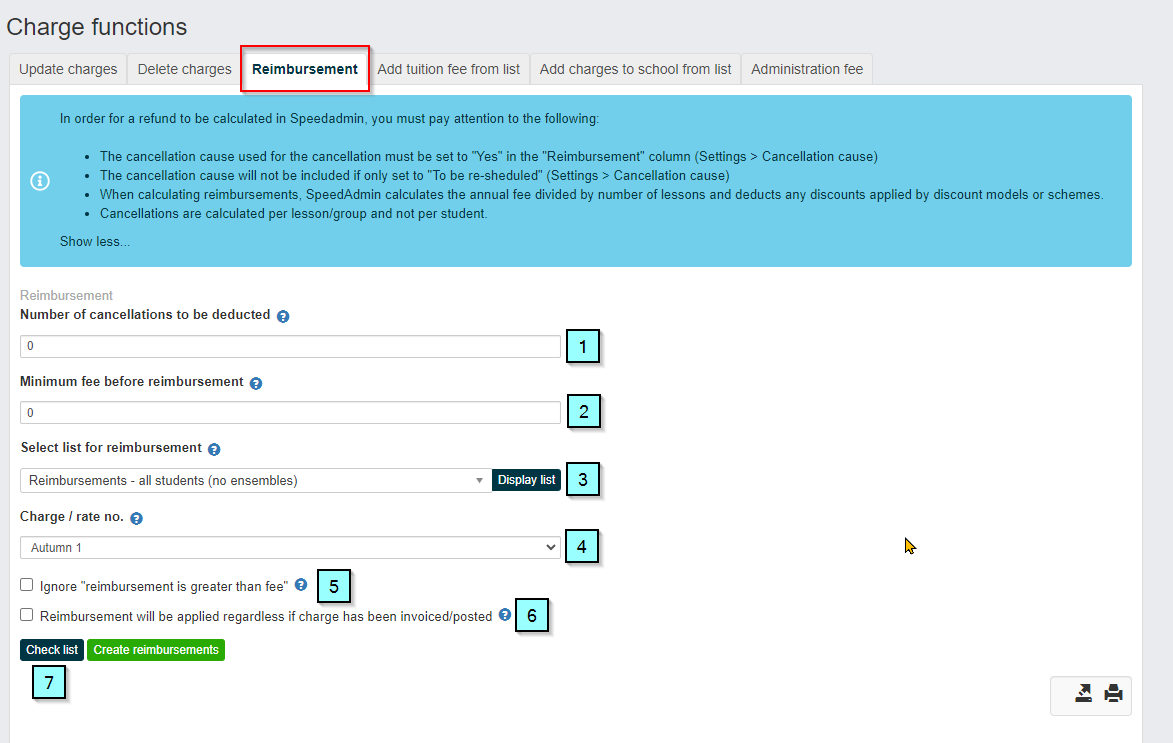The width and height of the screenshot is (1173, 743).
Task: Collapse the info box via Show less...
Action: [x=95, y=242]
